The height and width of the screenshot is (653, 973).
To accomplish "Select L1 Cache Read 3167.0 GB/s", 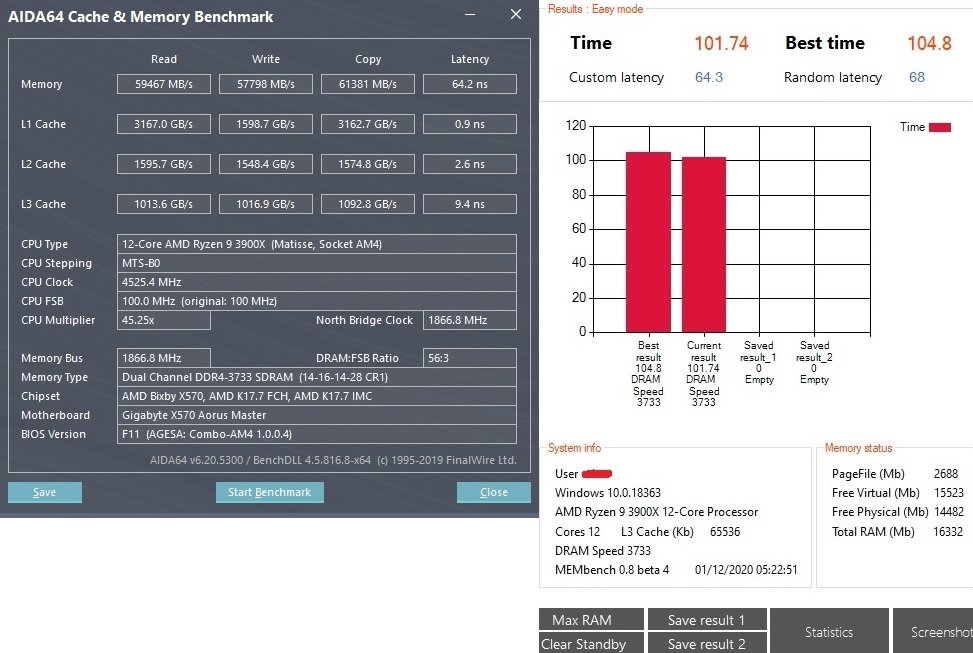I will (x=164, y=124).
